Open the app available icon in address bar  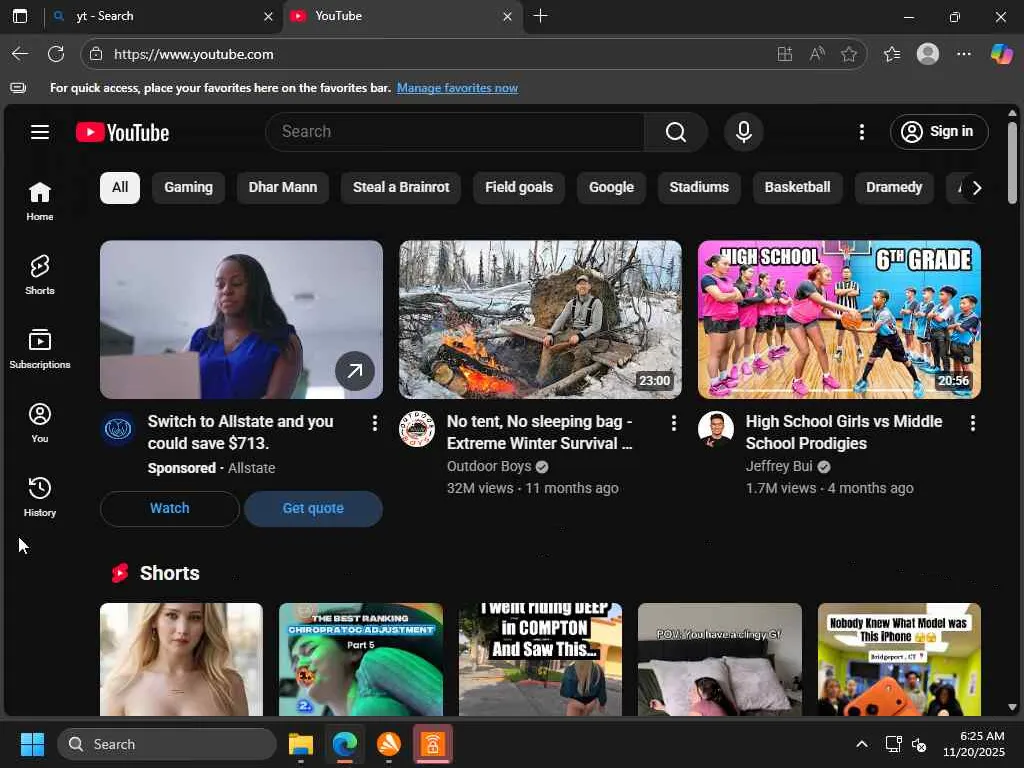pos(784,54)
